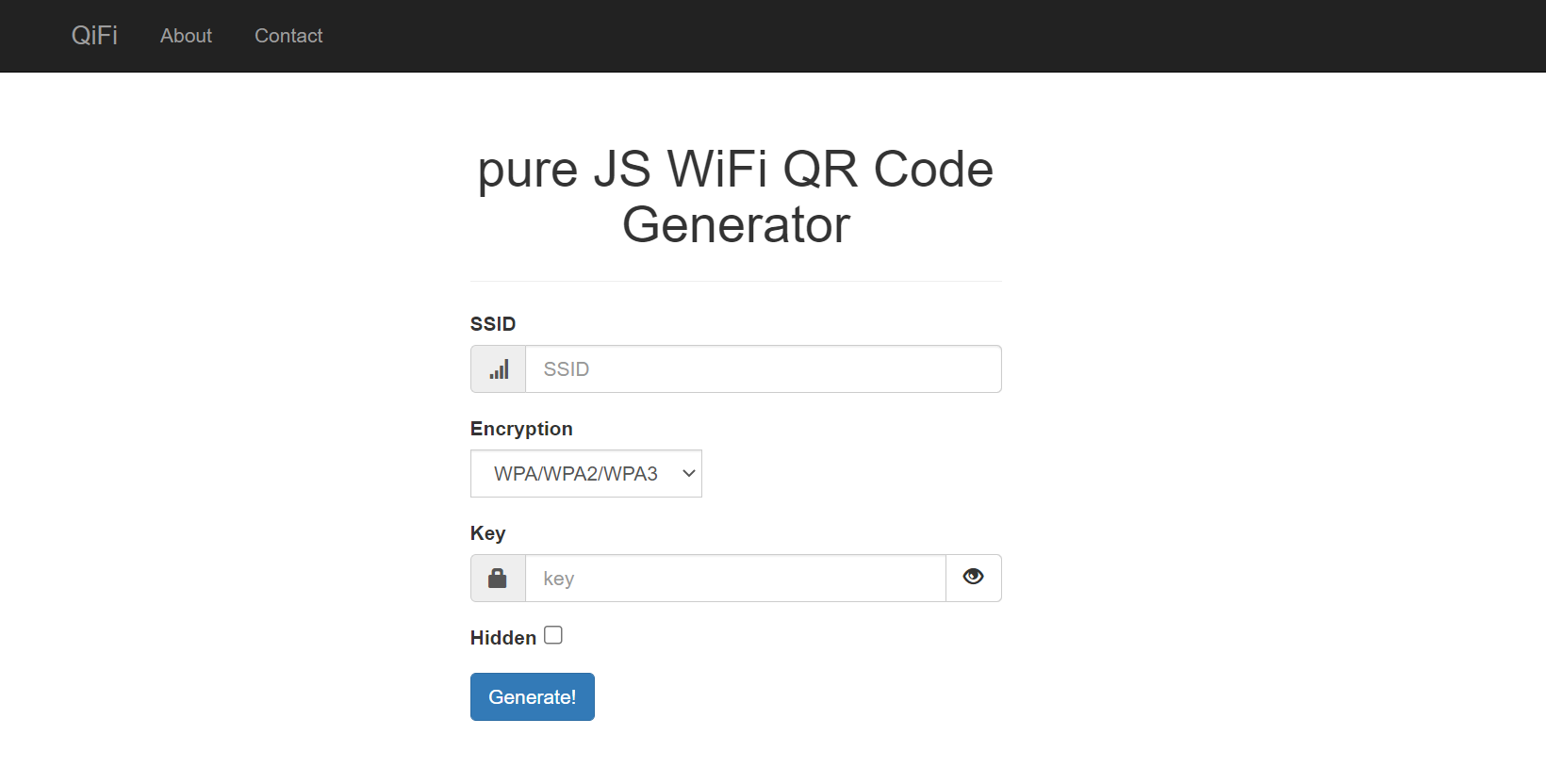
Task: Click empty area of dark navigation bar
Action: [x=943, y=36]
